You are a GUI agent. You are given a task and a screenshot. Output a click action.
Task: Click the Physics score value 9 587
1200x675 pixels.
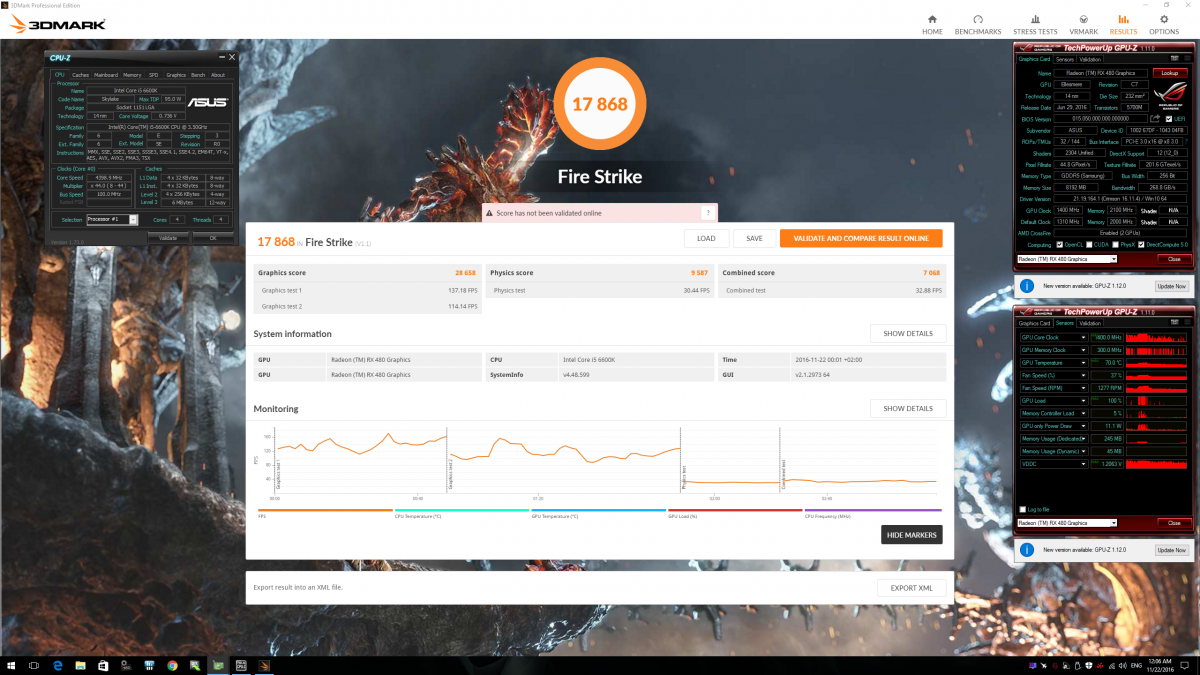[x=699, y=272]
